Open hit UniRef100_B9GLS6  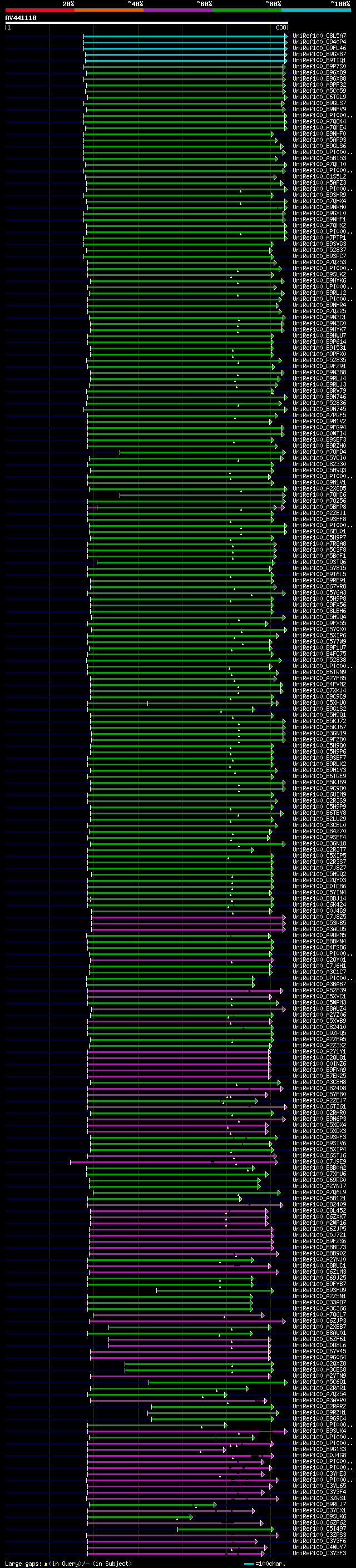(x=319, y=146)
